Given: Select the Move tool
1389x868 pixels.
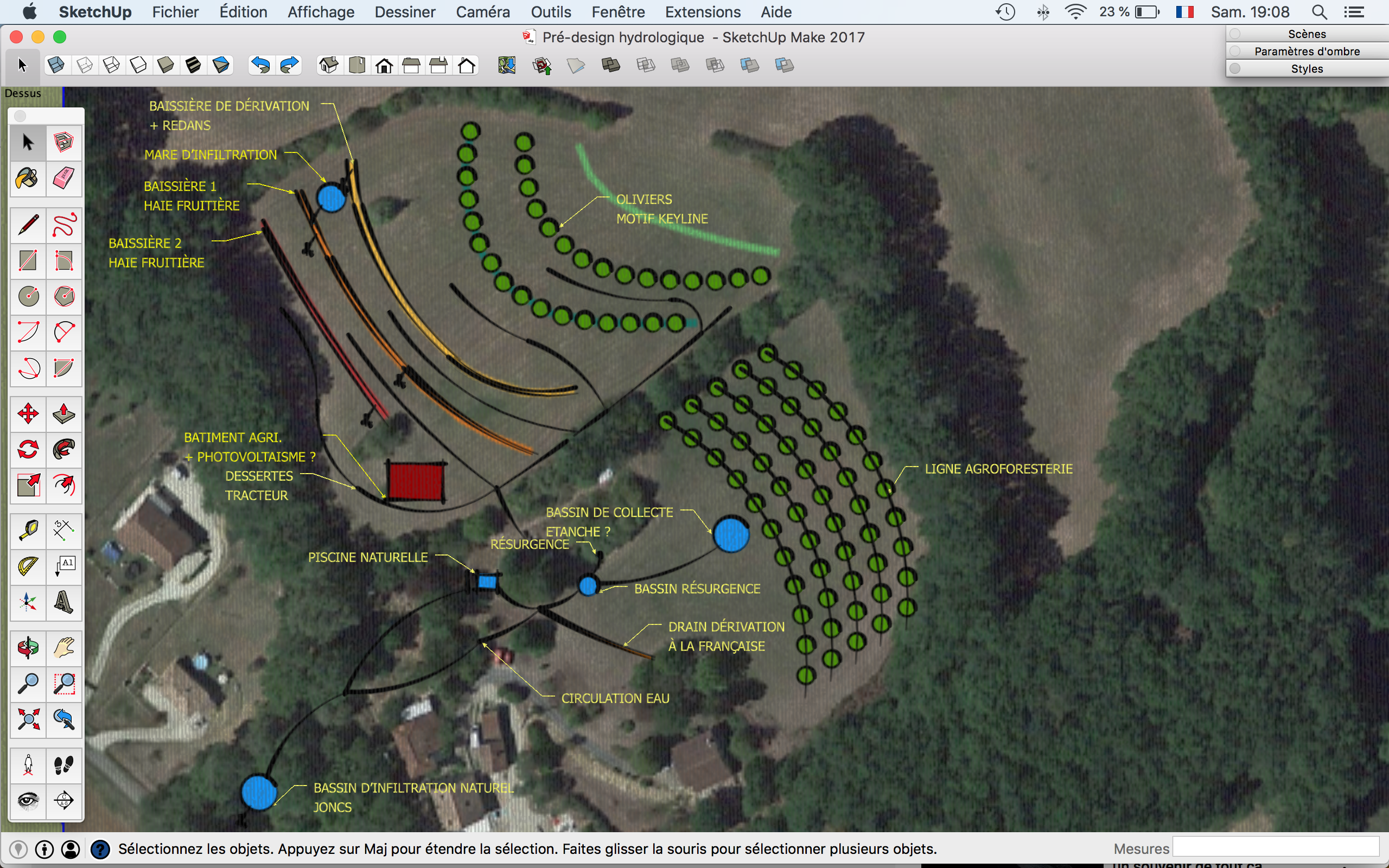Looking at the screenshot, I should pyautogui.click(x=28, y=414).
